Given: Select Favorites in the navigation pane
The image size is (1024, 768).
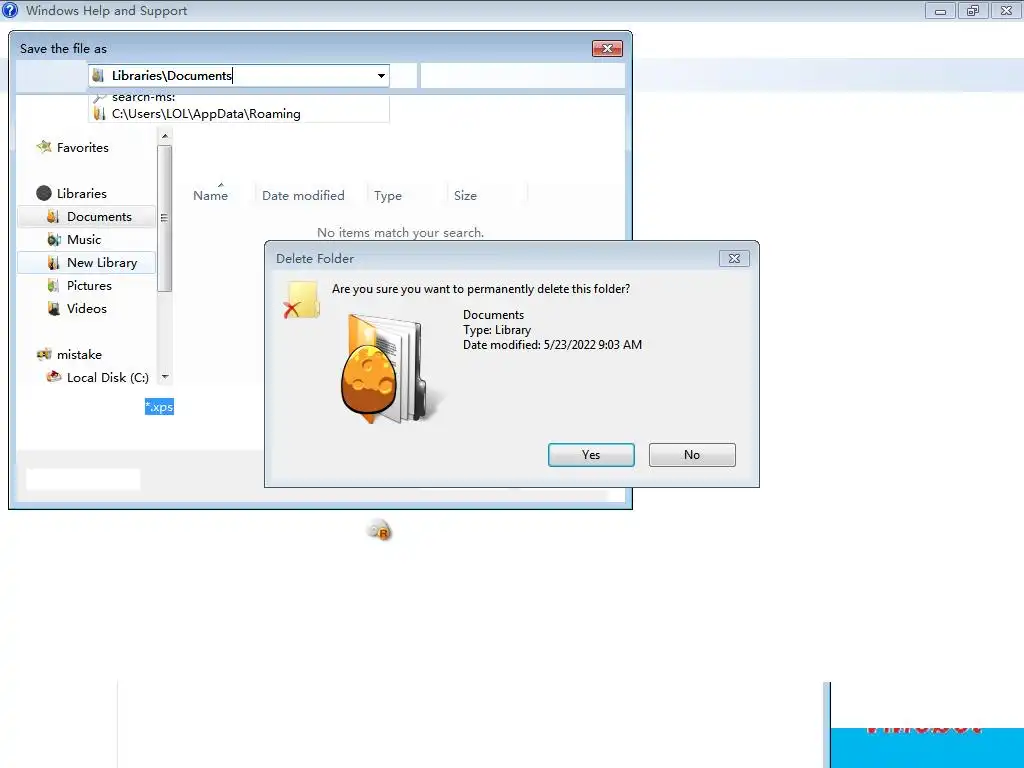Looking at the screenshot, I should 82,148.
